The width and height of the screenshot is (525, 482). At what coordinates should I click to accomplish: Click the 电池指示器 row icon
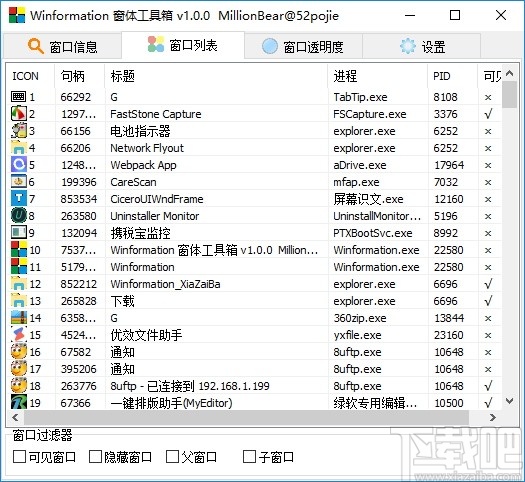(x=18, y=131)
